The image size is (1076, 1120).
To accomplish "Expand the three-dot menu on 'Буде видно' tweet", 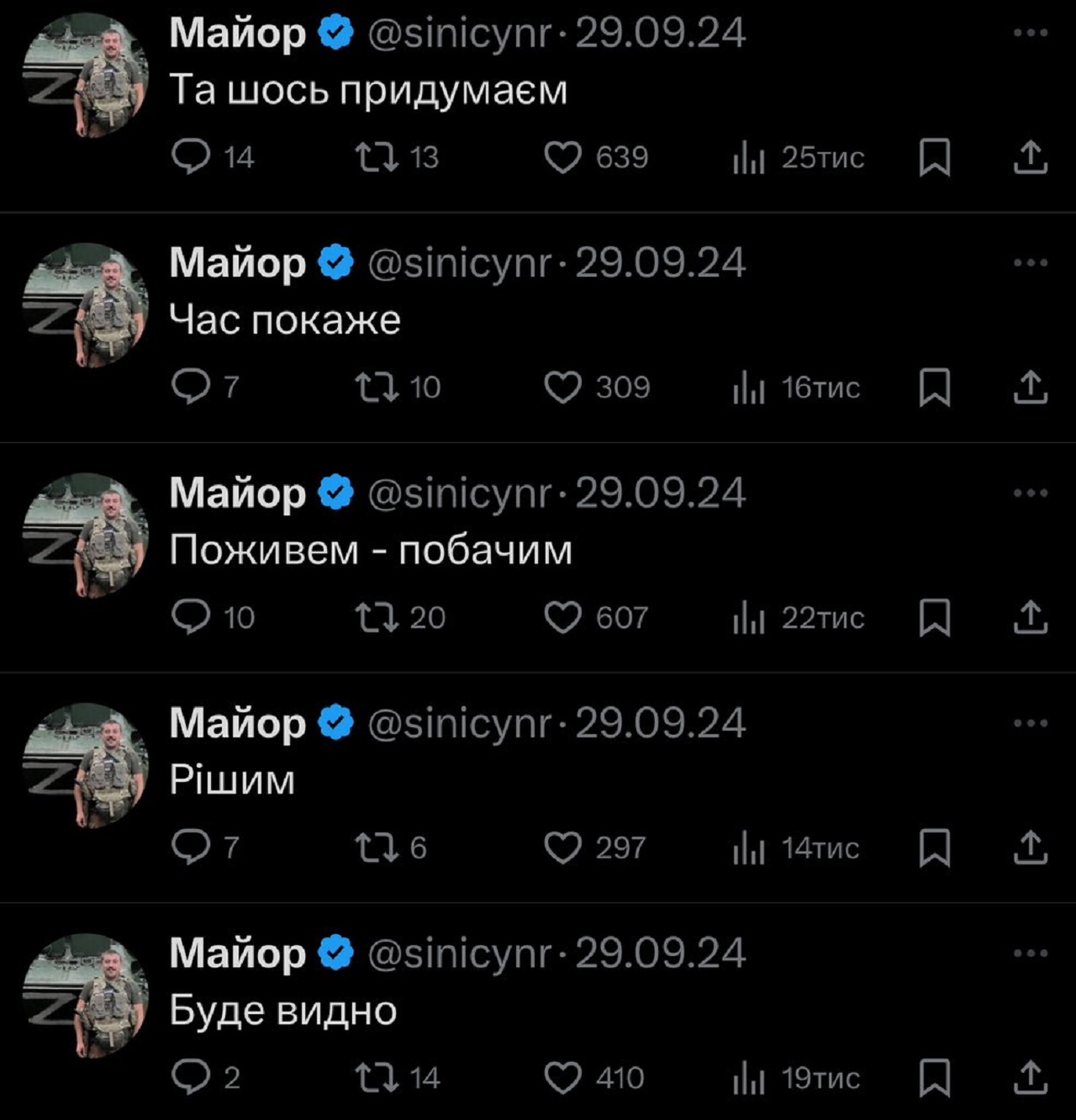I will point(1030,953).
